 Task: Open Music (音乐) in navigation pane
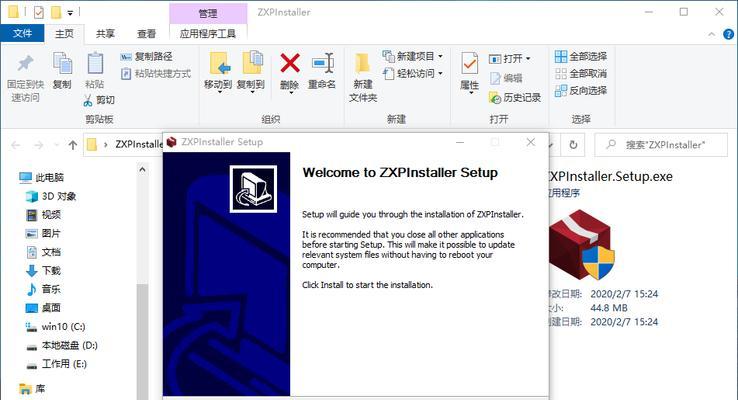tap(43, 289)
